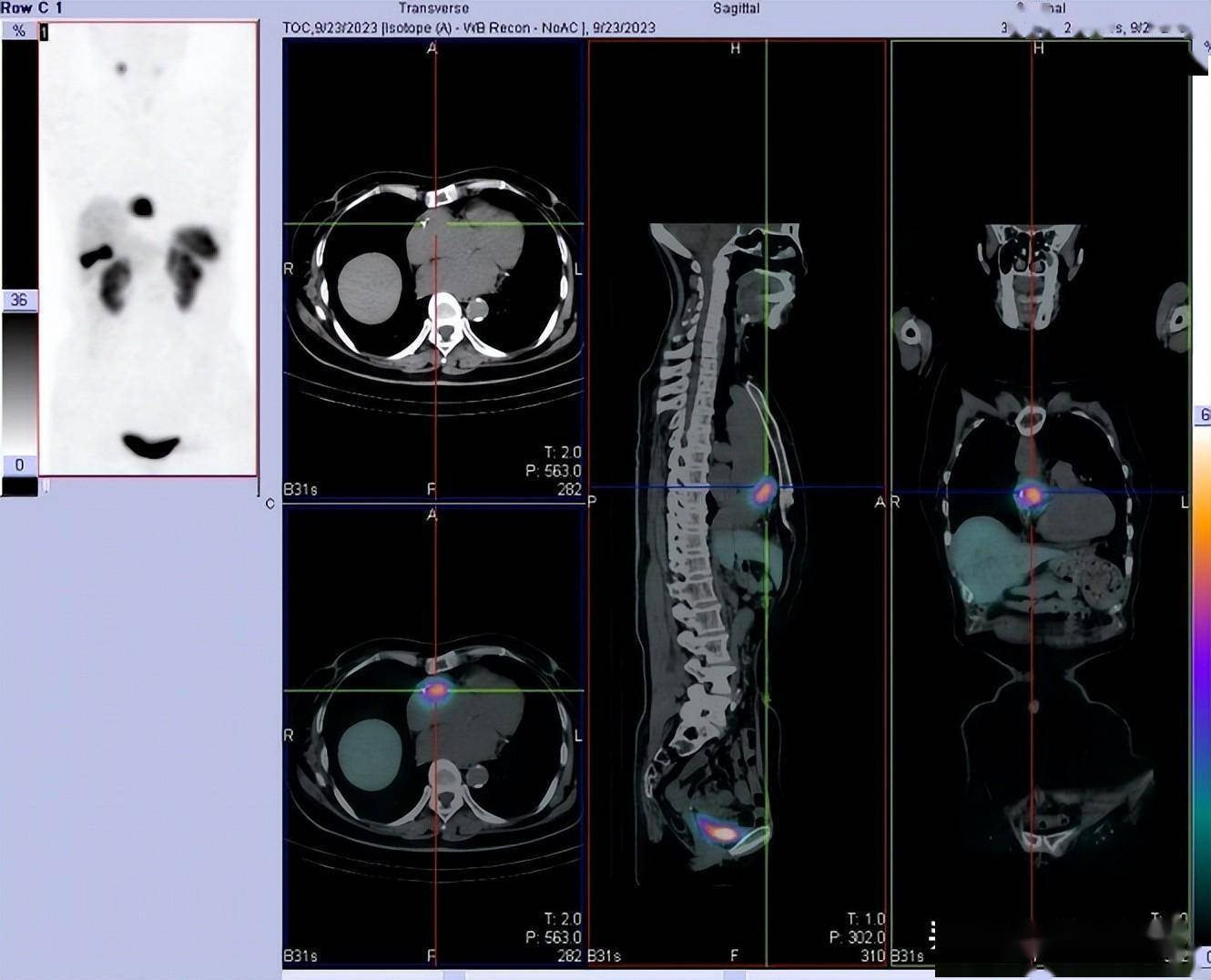Click the crosshair hot spot in sagittal view
The image size is (1211, 980).
pos(763,493)
